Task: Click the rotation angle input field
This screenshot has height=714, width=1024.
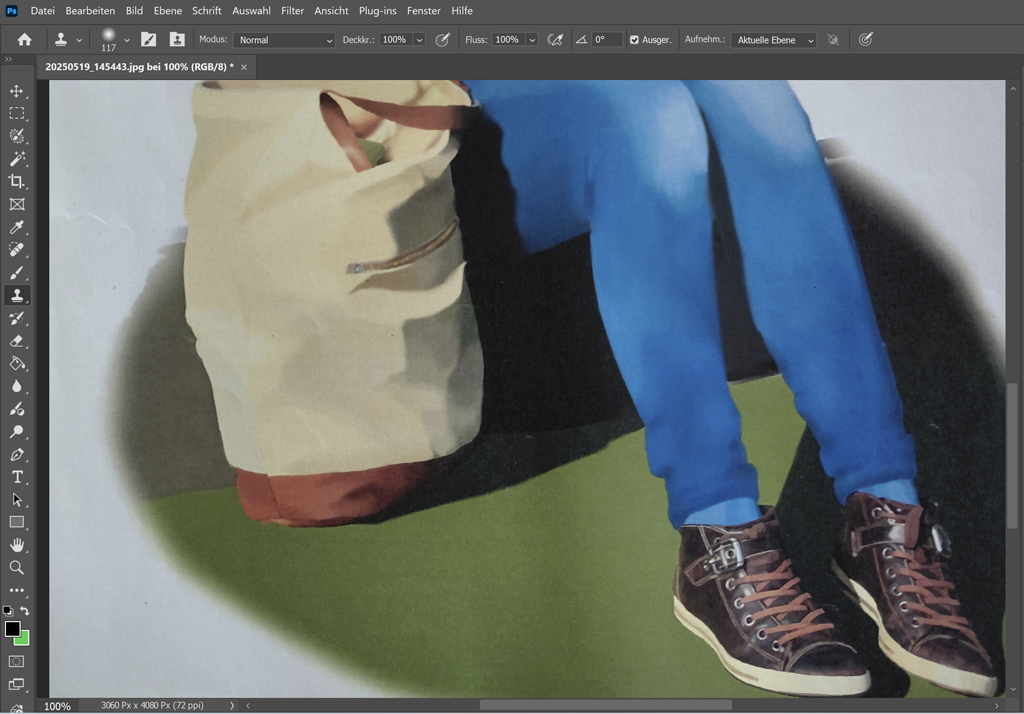Action: click(x=606, y=40)
